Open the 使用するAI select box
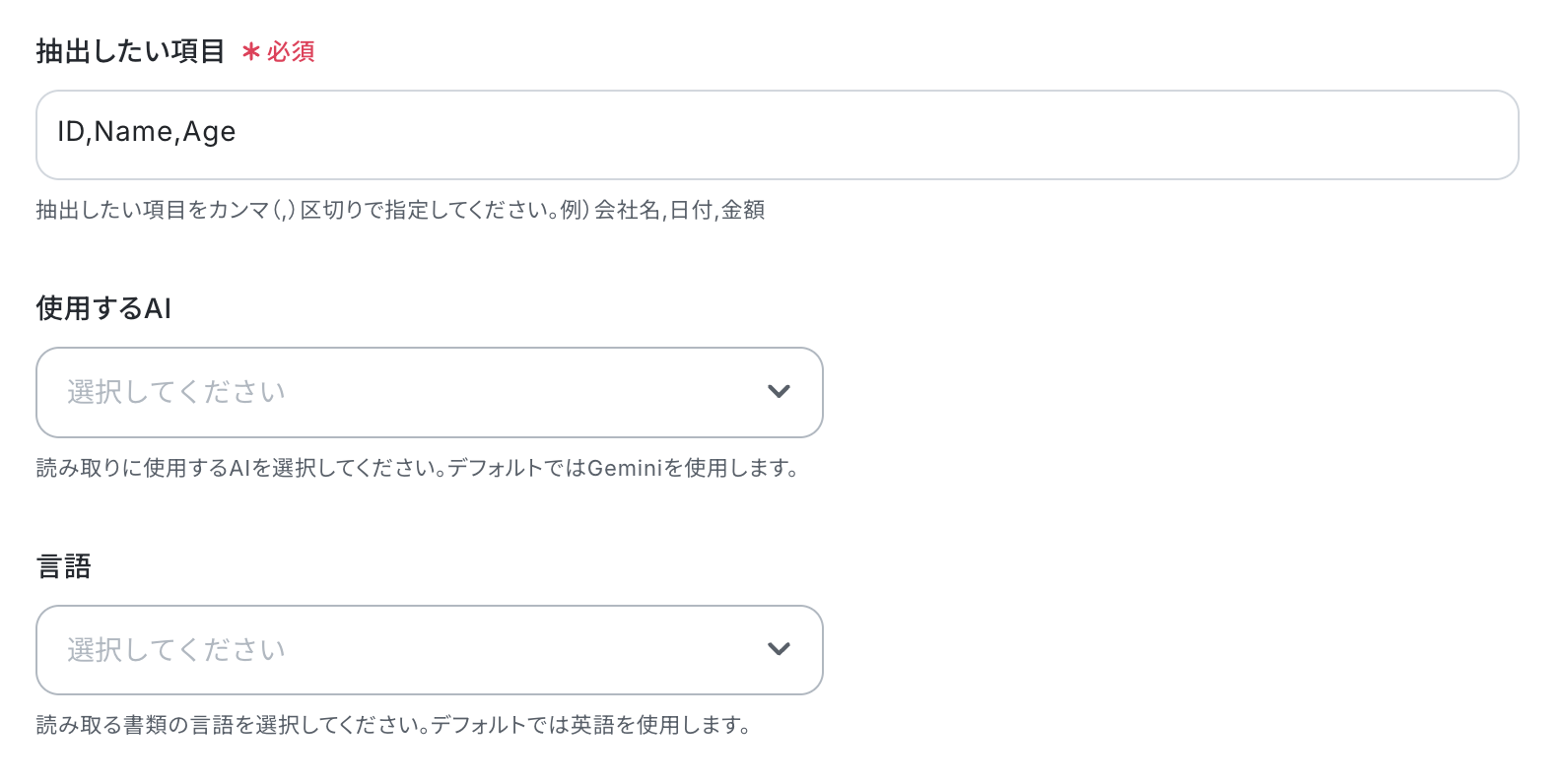The image size is (1563, 784). pos(430,392)
